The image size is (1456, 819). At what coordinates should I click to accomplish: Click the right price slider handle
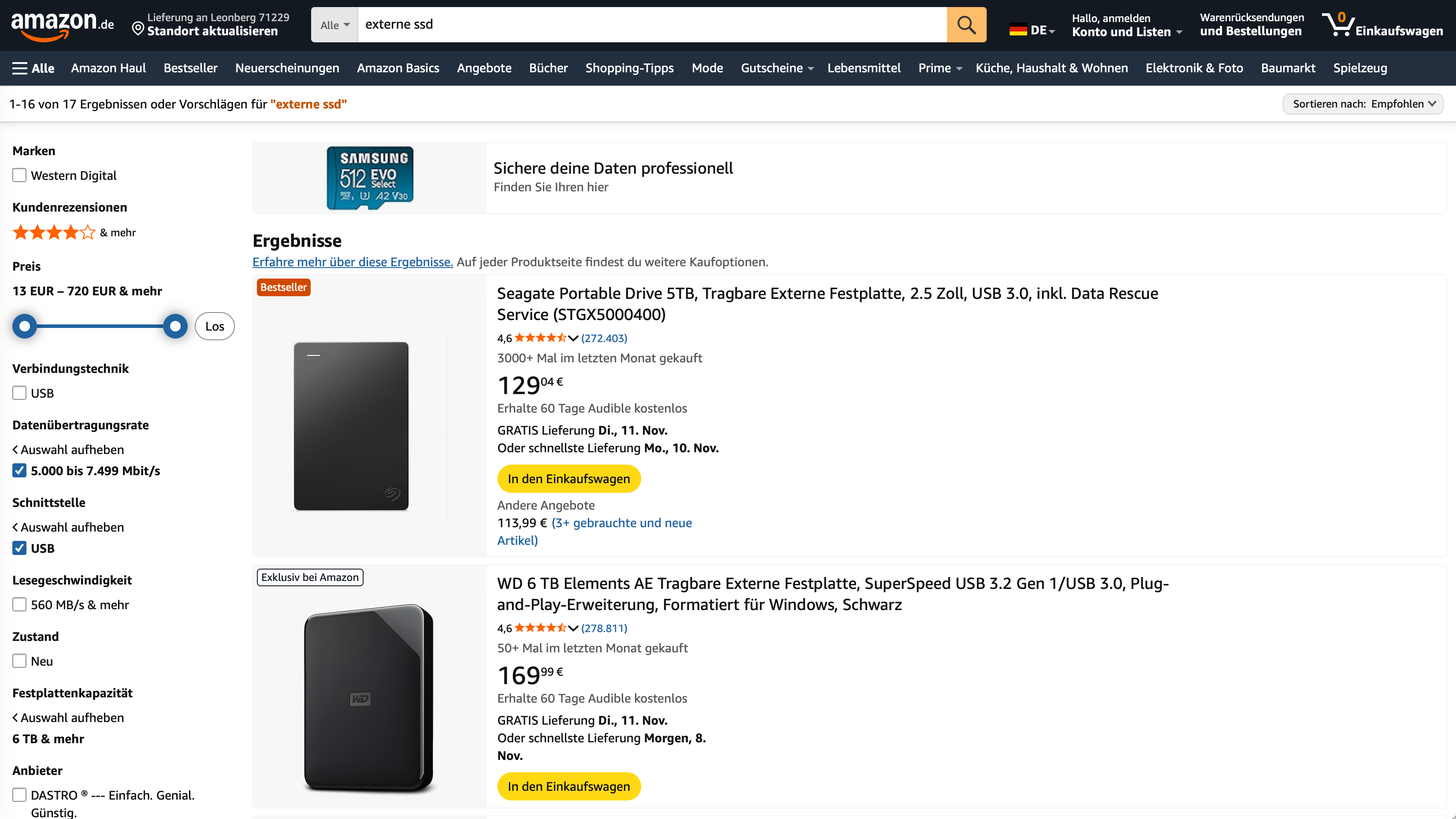coord(175,326)
